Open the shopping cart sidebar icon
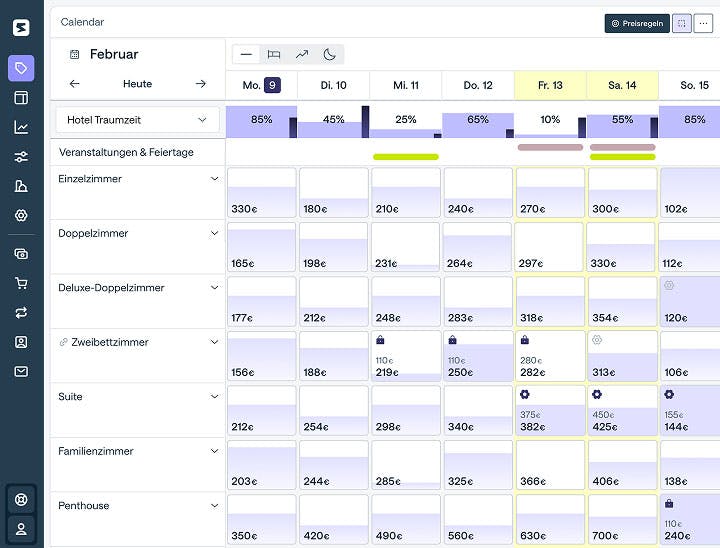This screenshot has height=548, width=720. tap(21, 283)
